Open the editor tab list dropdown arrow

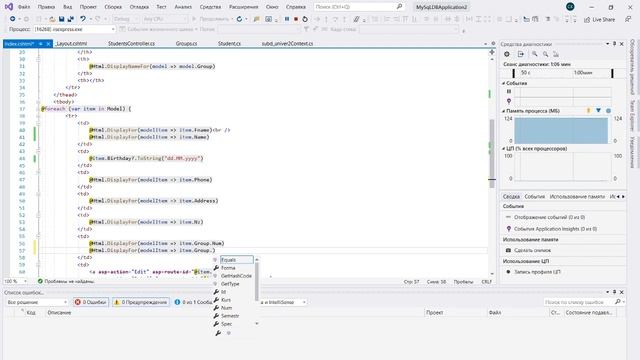point(486,44)
